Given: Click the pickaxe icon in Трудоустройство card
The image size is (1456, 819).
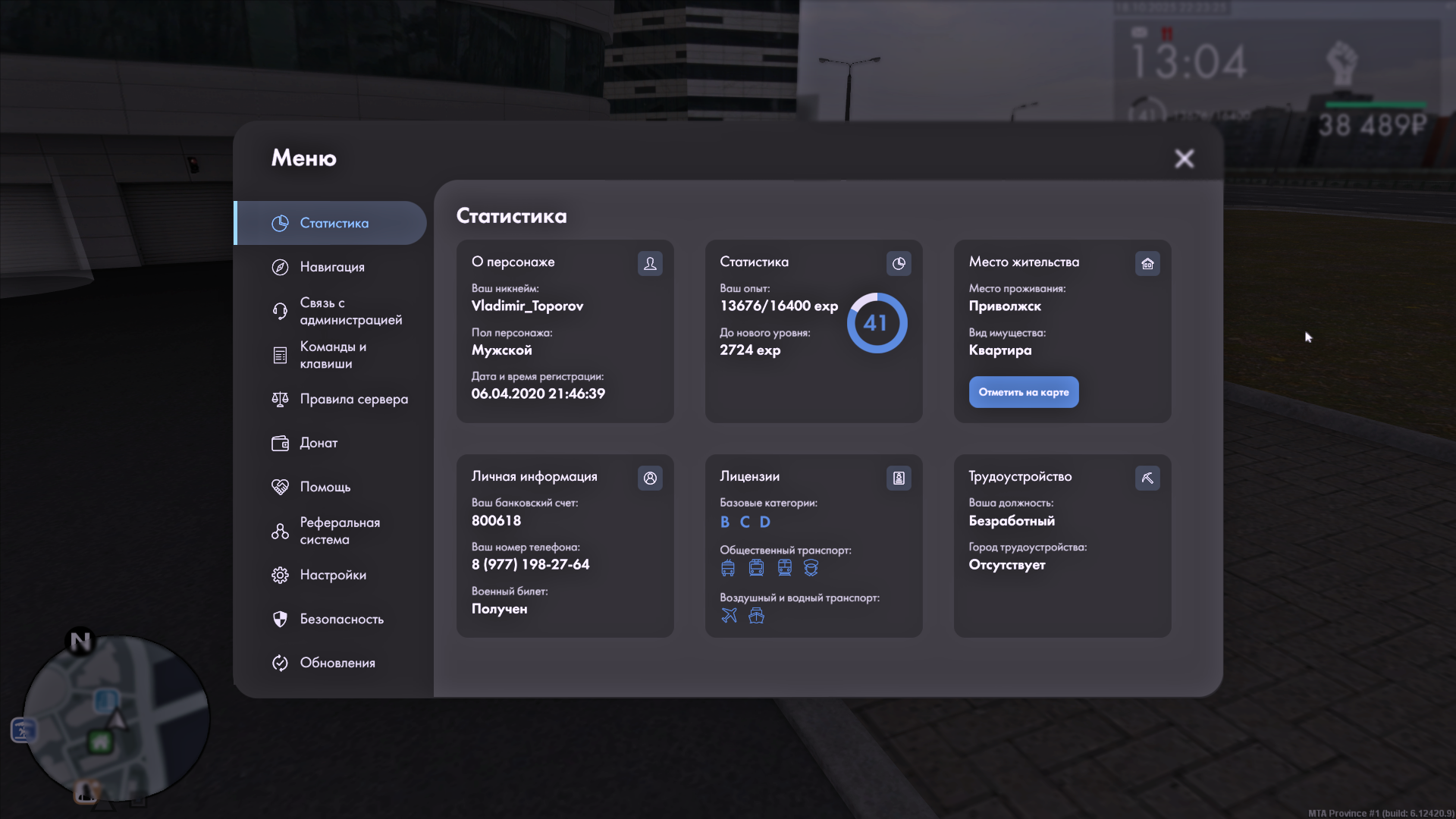Looking at the screenshot, I should 1147,478.
